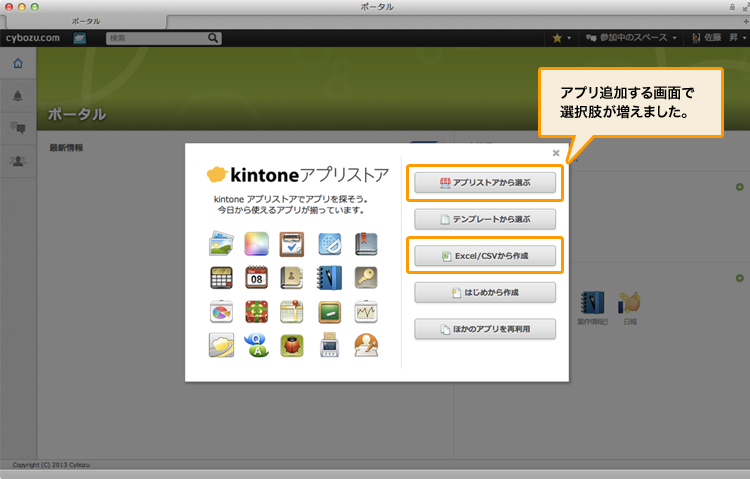Image resolution: width=750 pixels, height=479 pixels.
Task: Open the people icon in left sidebar
Action: click(17, 161)
